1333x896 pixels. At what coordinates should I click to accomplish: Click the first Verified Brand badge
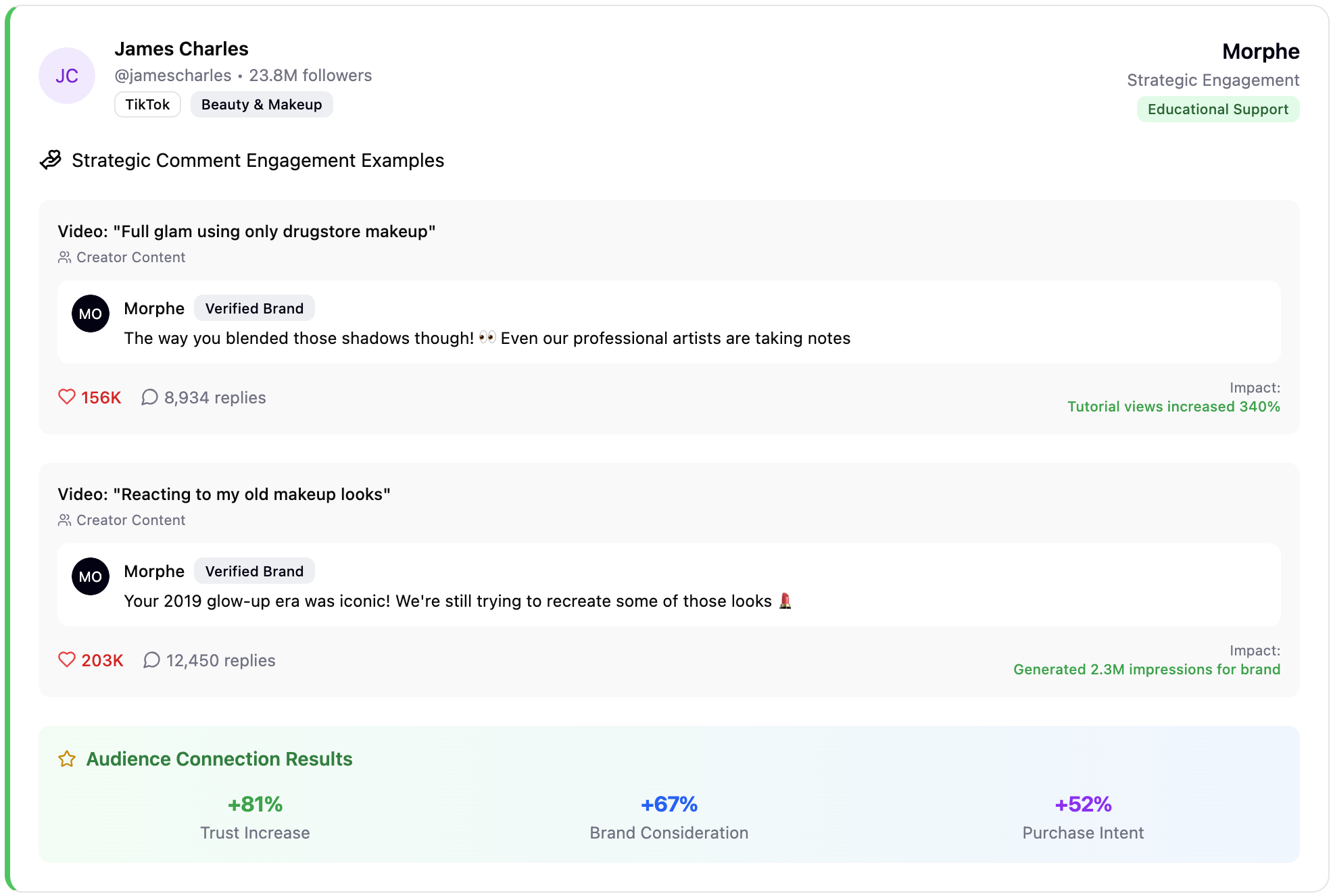click(254, 309)
